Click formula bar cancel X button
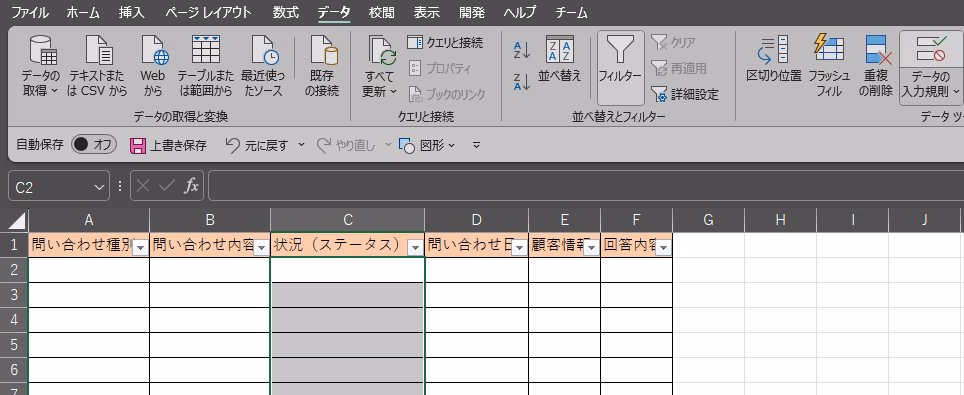This screenshot has width=964, height=395. tap(143, 187)
